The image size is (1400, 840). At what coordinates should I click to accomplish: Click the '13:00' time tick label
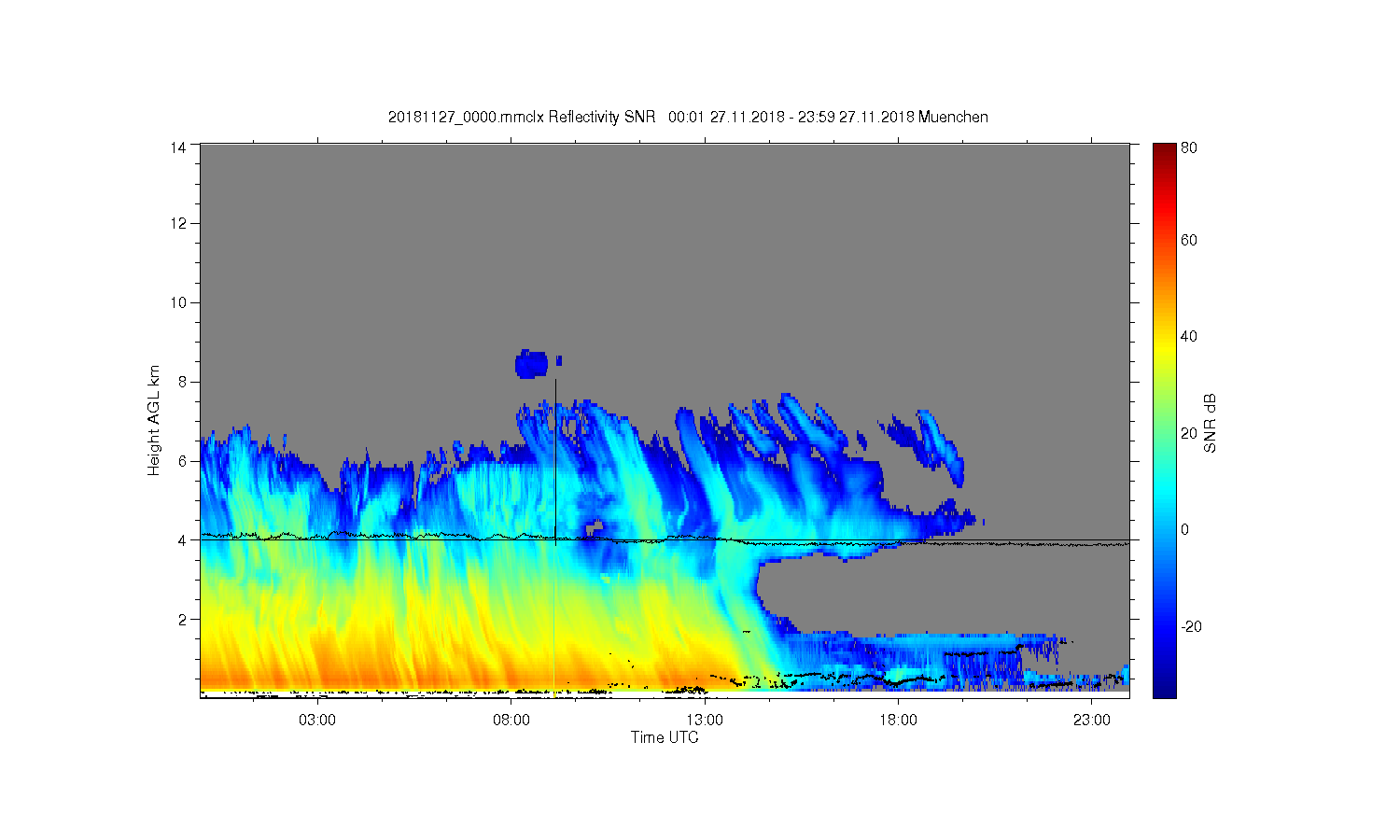tap(705, 721)
